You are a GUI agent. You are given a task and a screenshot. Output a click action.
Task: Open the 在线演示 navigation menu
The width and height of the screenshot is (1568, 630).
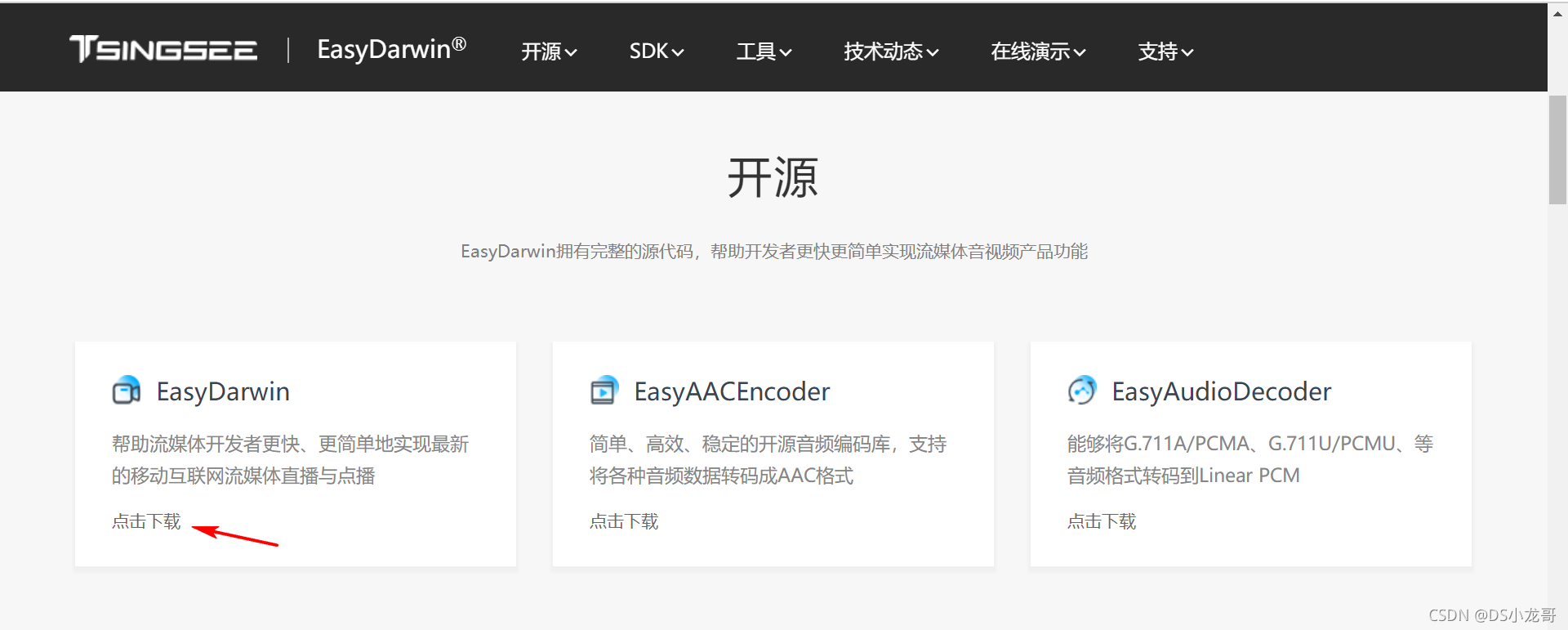point(1038,51)
